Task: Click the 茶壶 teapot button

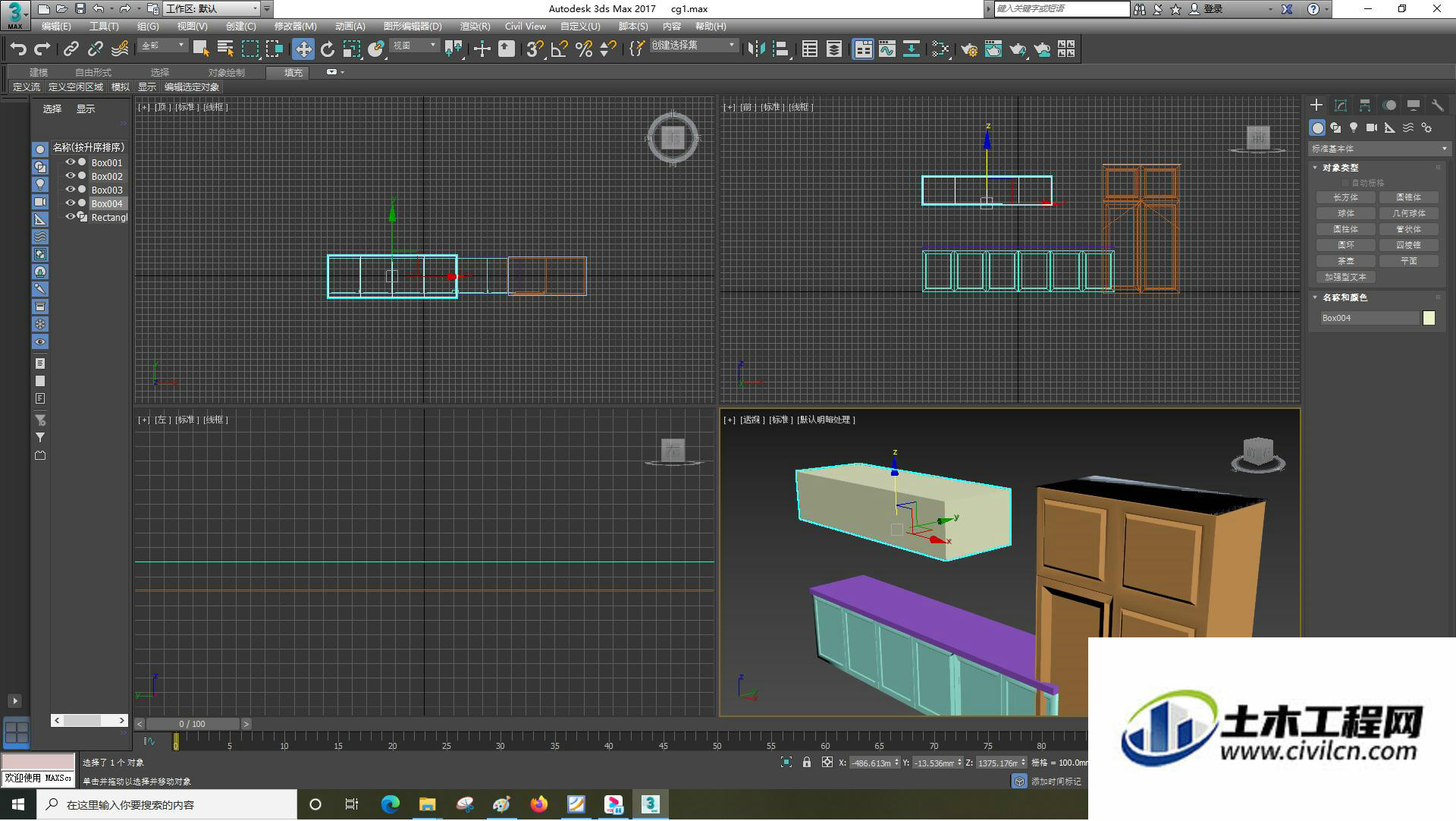Action: coord(1346,261)
